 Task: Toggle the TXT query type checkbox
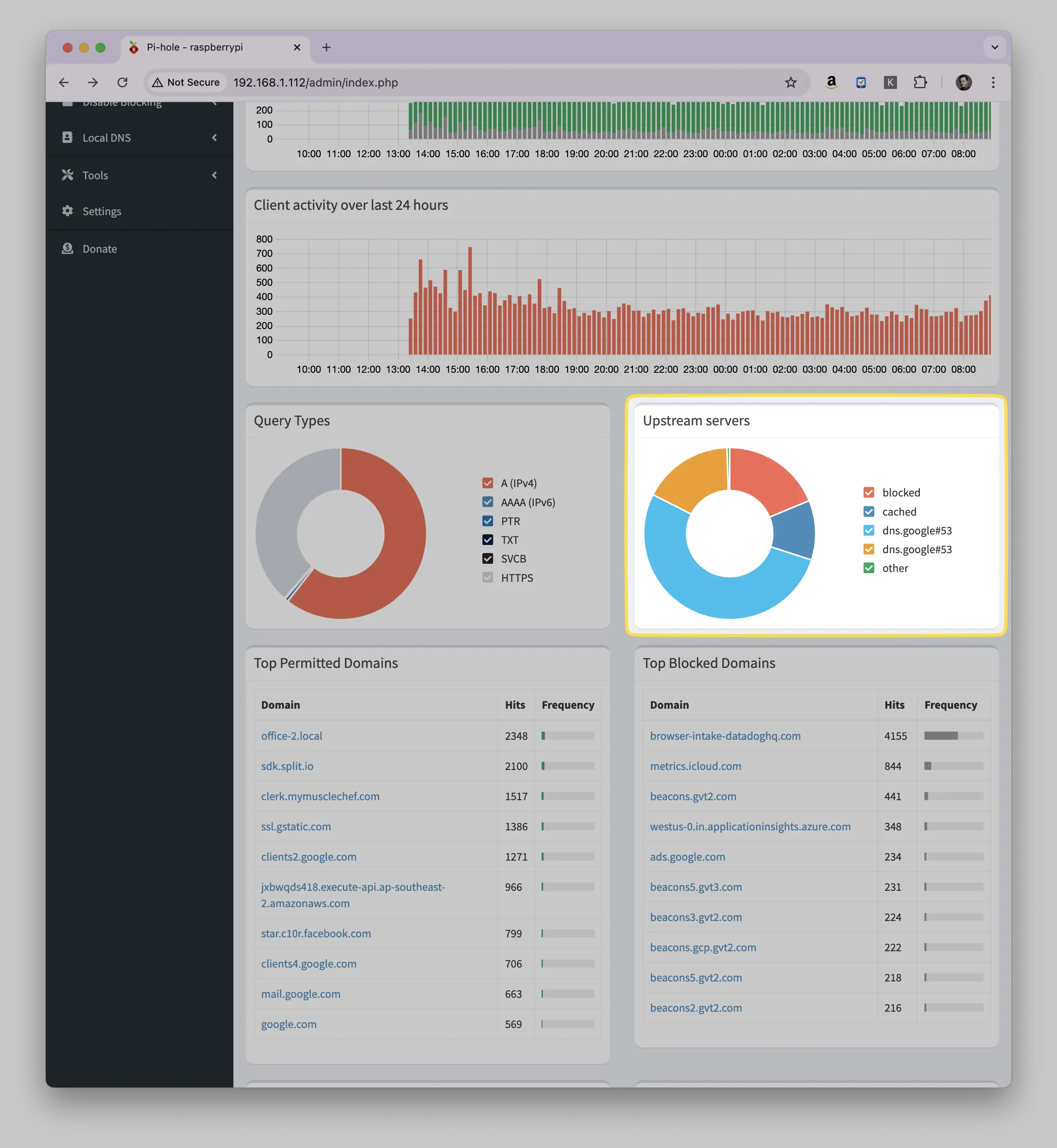(x=487, y=540)
